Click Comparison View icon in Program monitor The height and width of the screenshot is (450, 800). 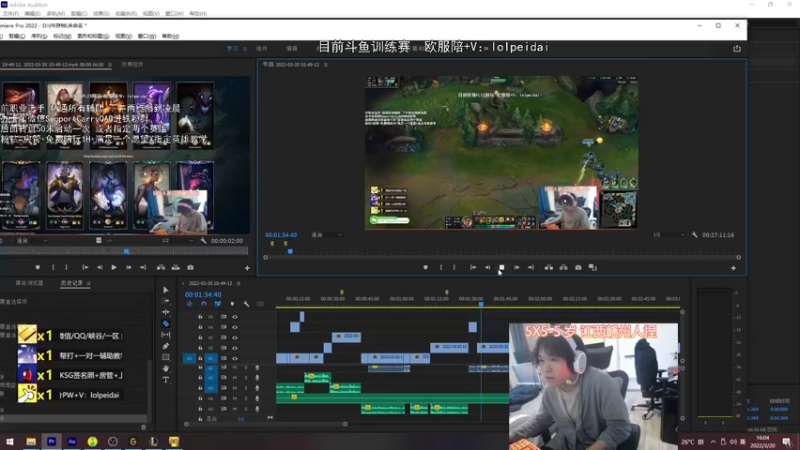point(592,267)
